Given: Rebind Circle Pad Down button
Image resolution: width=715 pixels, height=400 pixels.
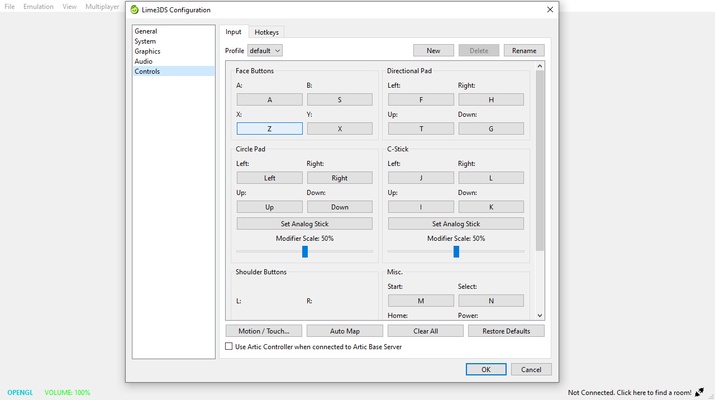Looking at the screenshot, I should click(x=340, y=207).
